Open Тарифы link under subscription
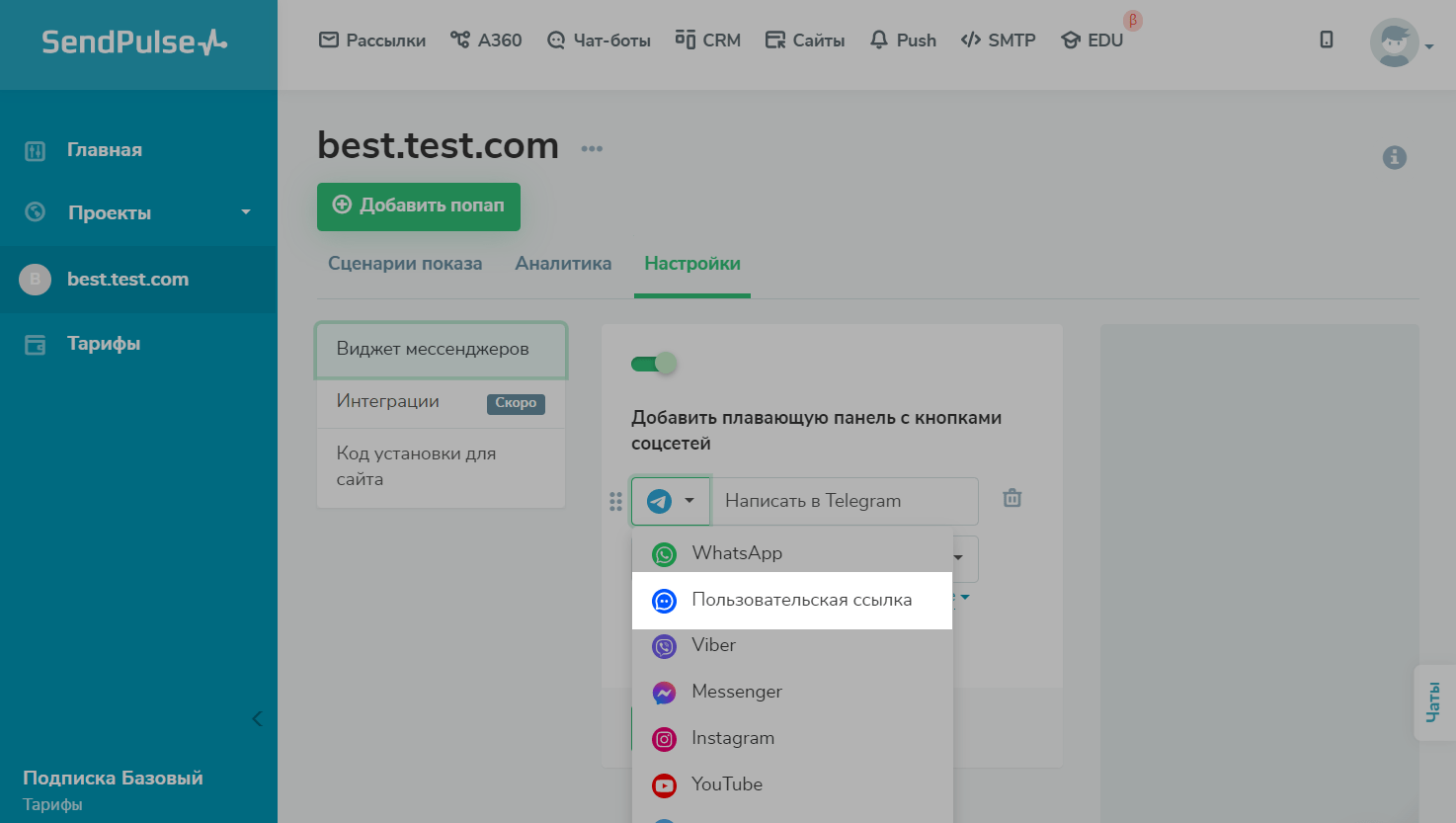 pos(52,804)
